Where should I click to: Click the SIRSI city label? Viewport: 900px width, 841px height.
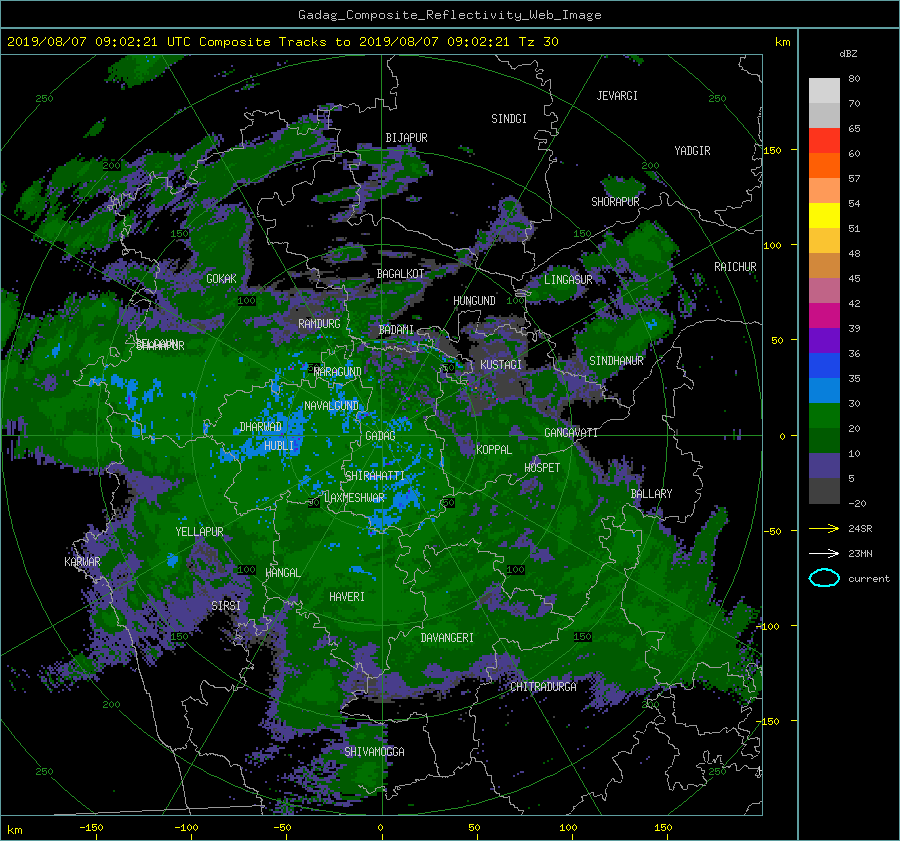coord(226,605)
